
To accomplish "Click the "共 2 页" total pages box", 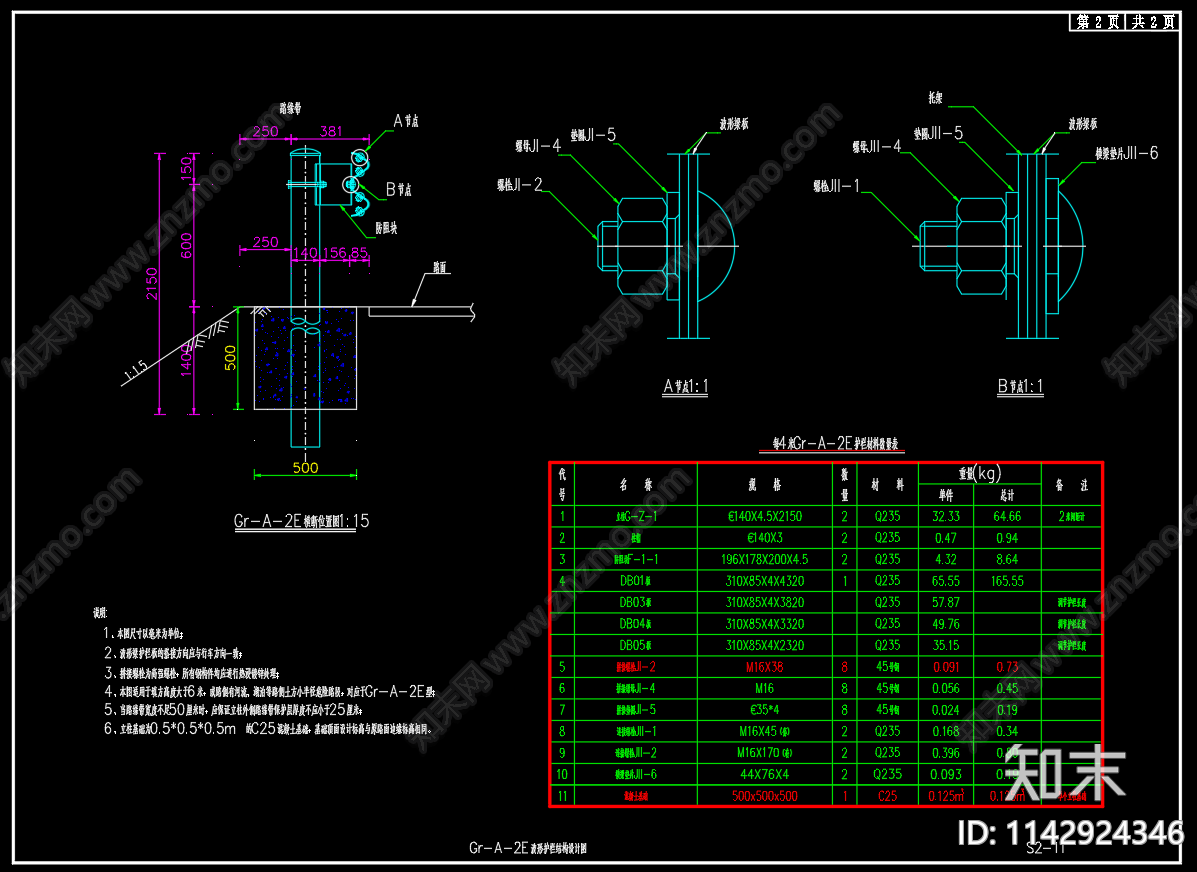I will pyautogui.click(x=1153, y=21).
